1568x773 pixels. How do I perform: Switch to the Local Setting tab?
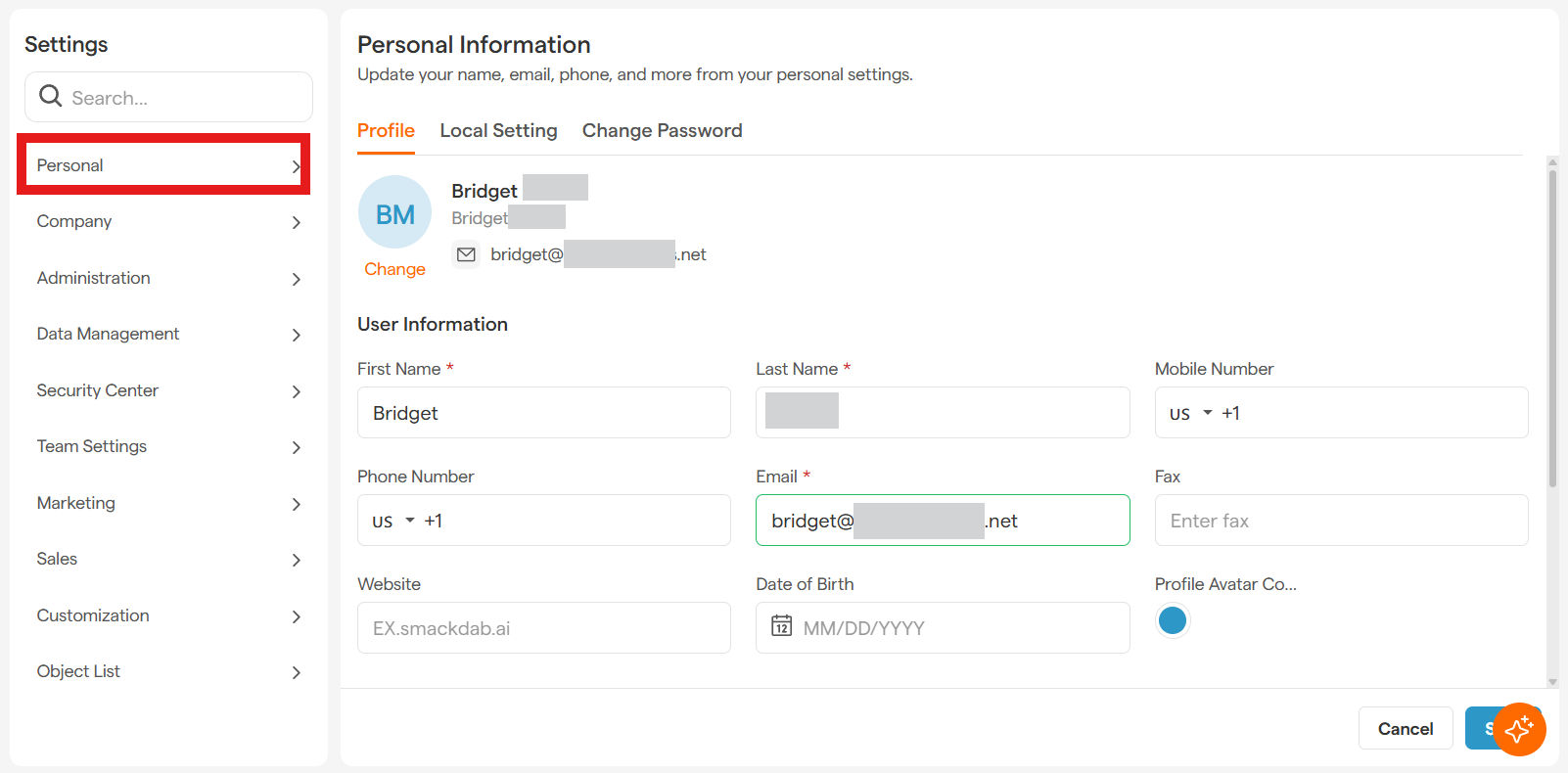click(498, 131)
